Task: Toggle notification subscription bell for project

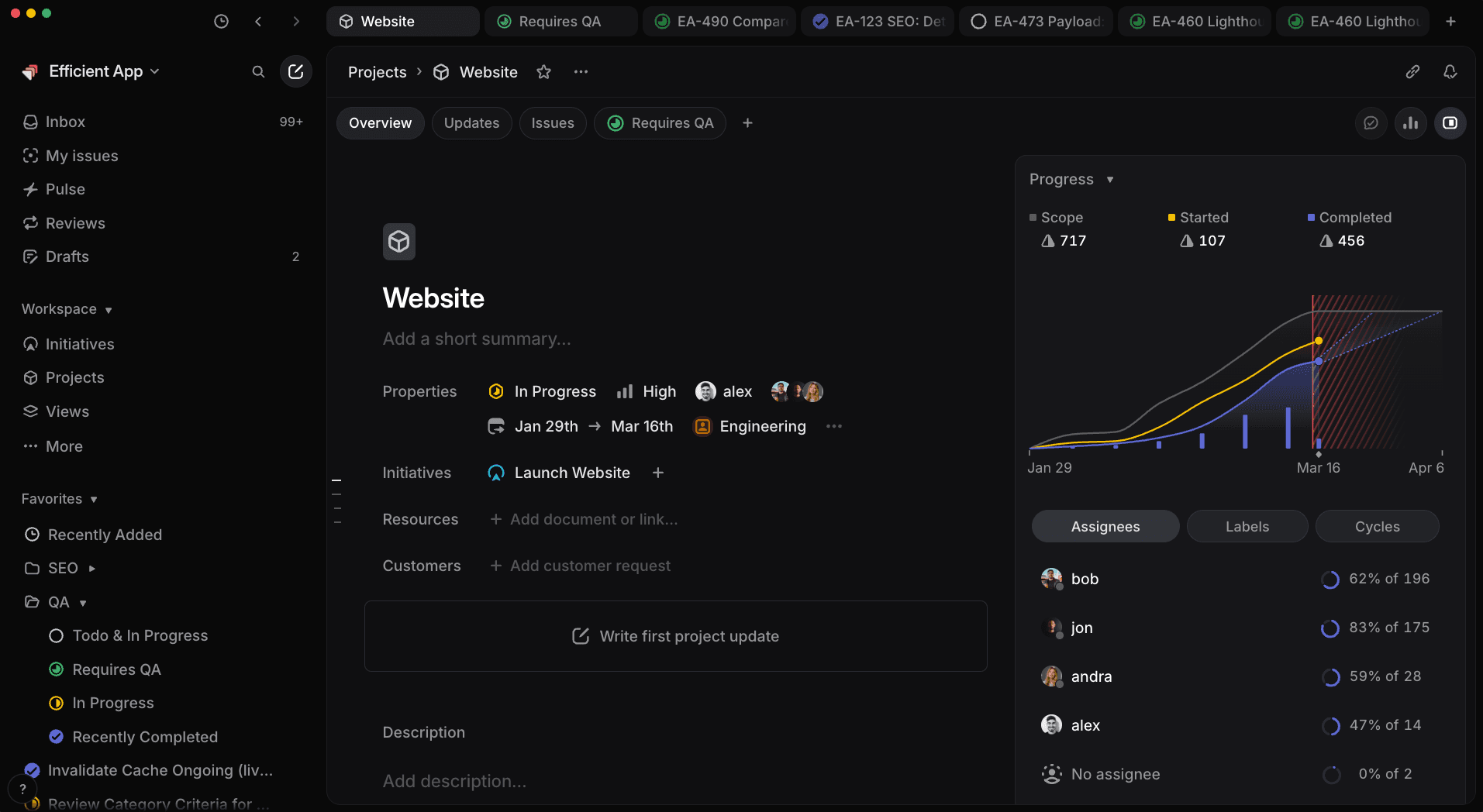Action: point(1450,71)
